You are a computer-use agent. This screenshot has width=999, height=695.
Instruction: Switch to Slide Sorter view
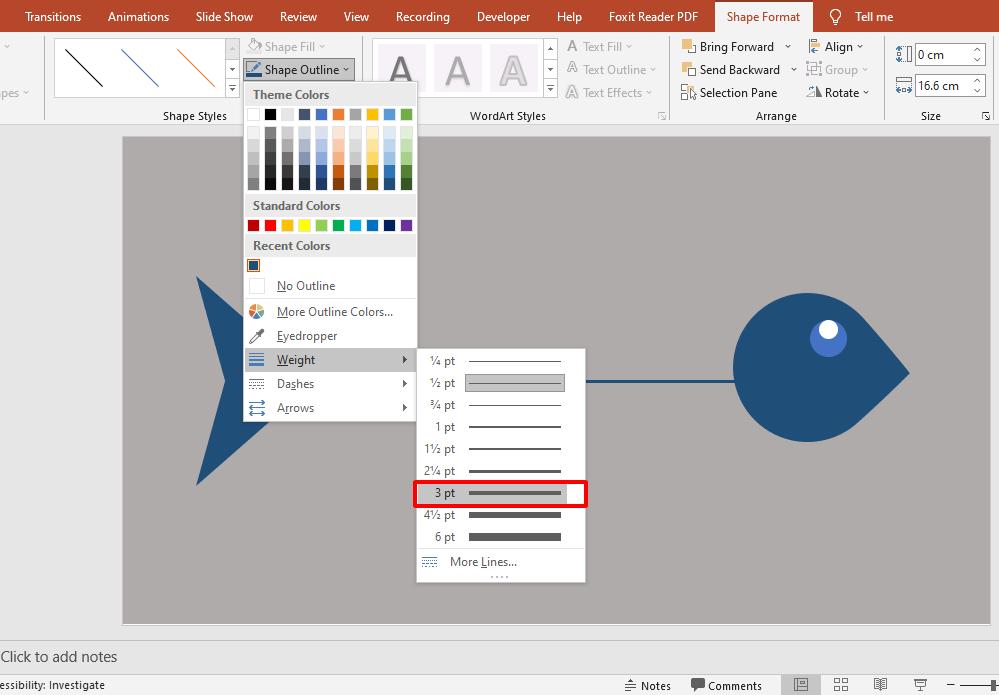tap(841, 684)
